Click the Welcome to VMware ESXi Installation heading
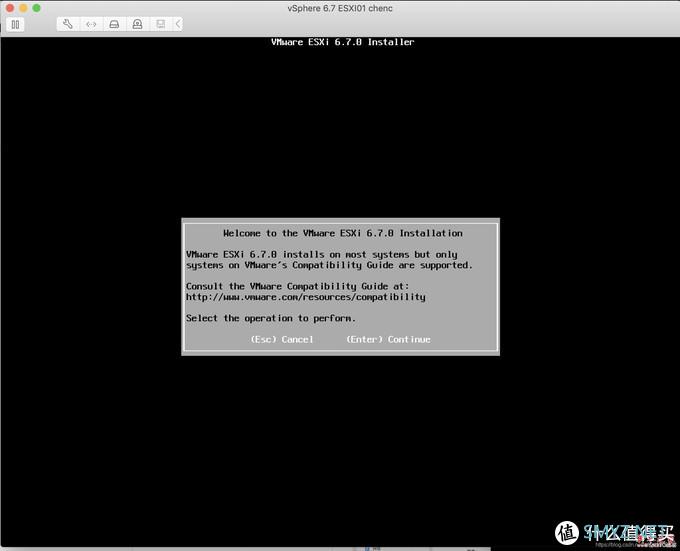 coord(343,233)
